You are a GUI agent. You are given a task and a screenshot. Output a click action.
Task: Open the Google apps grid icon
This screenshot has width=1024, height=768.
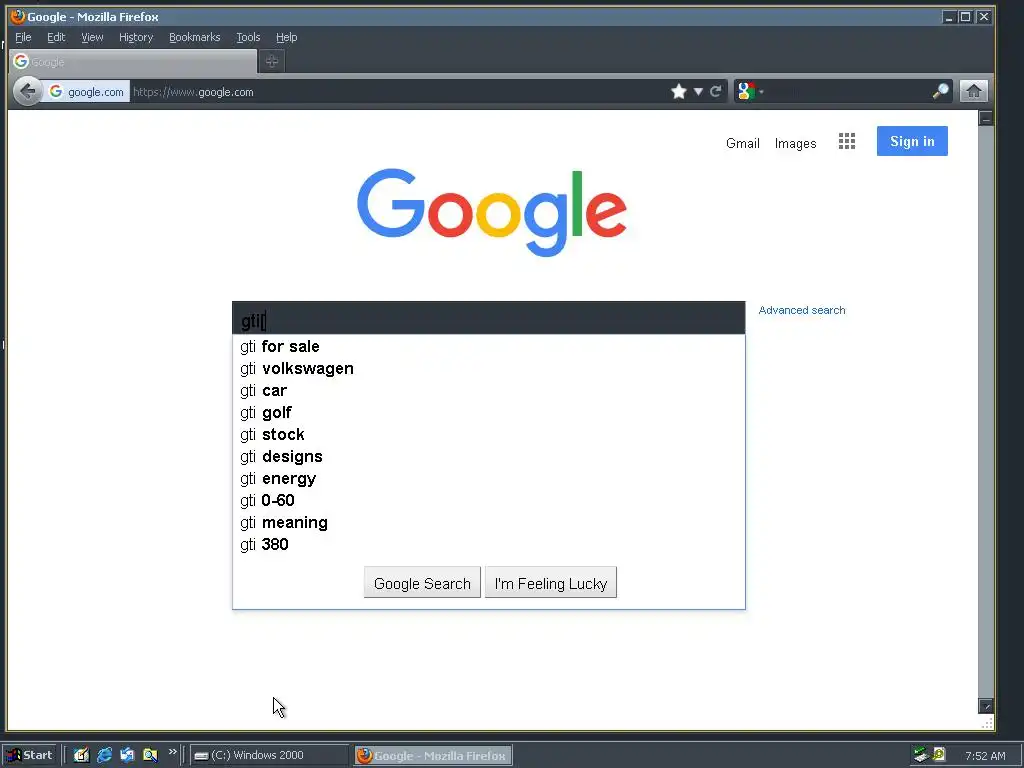click(x=846, y=142)
